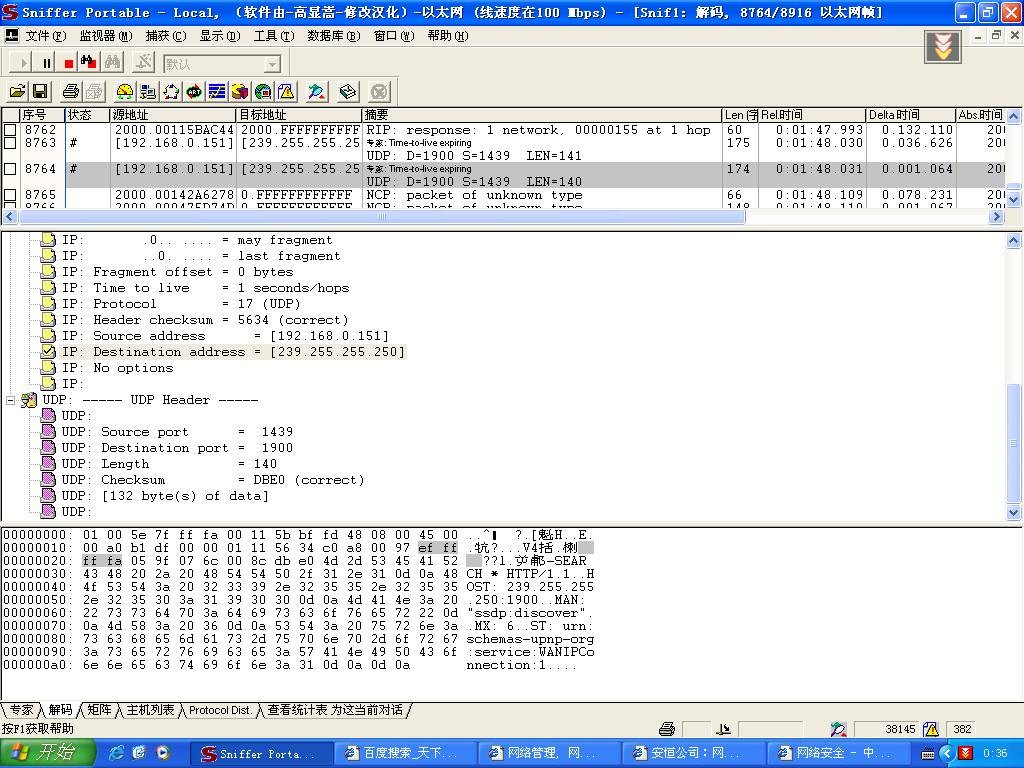
Task: Print with the printer icon
Action: click(x=71, y=92)
